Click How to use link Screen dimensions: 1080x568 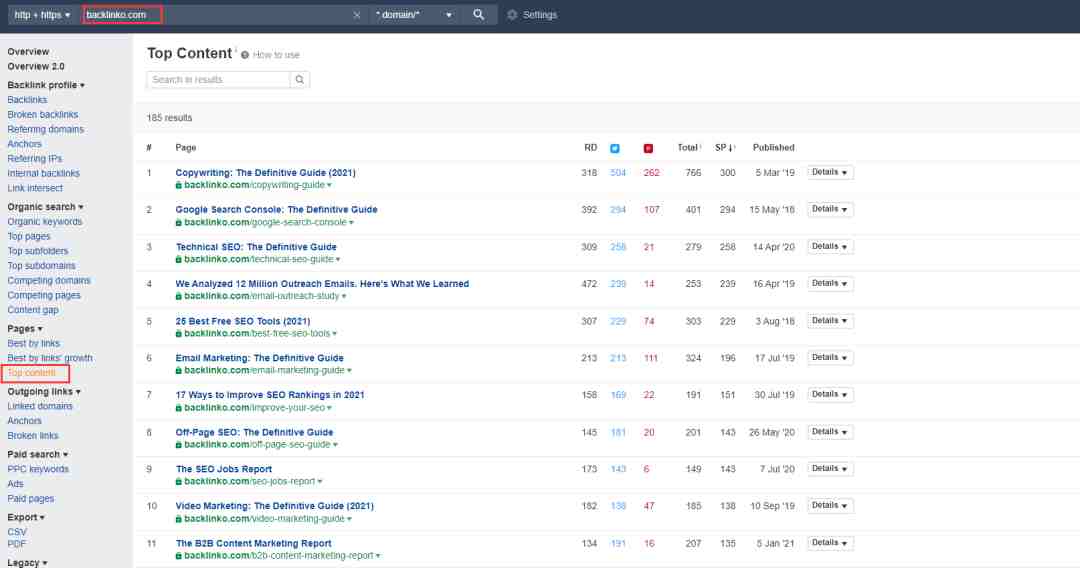(x=276, y=55)
